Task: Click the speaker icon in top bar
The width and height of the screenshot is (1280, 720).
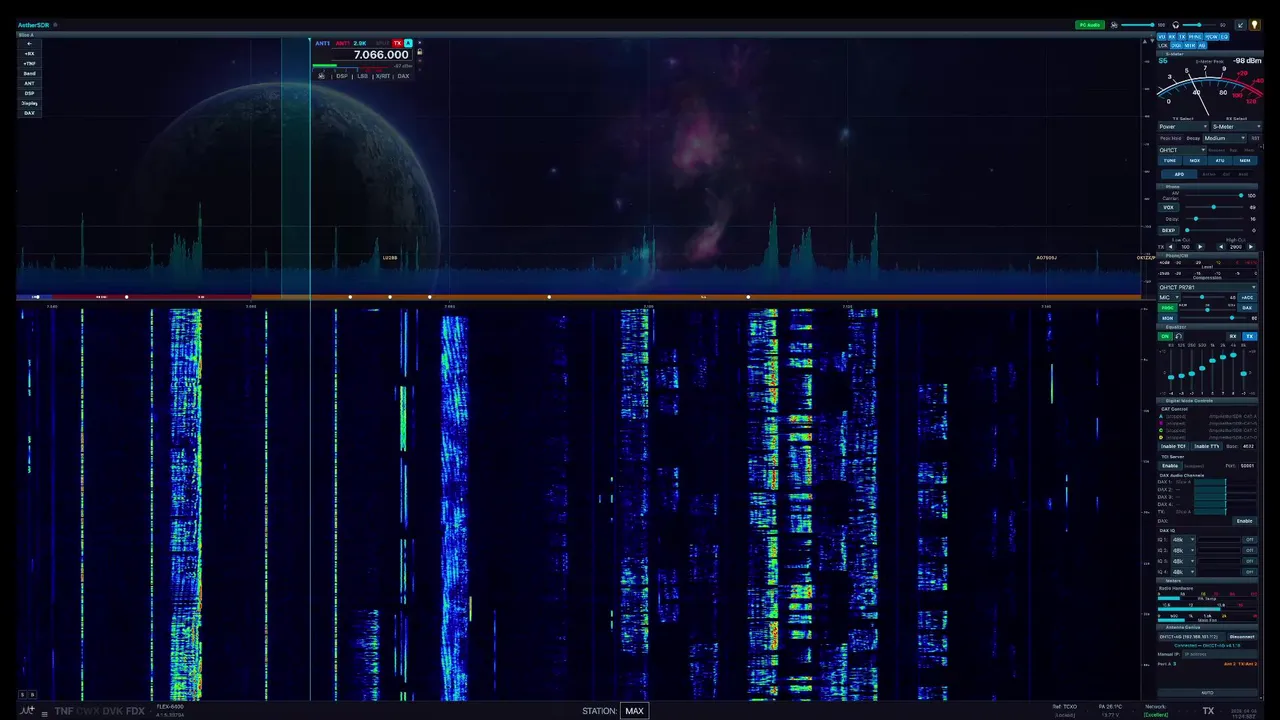Action: tap(1114, 25)
